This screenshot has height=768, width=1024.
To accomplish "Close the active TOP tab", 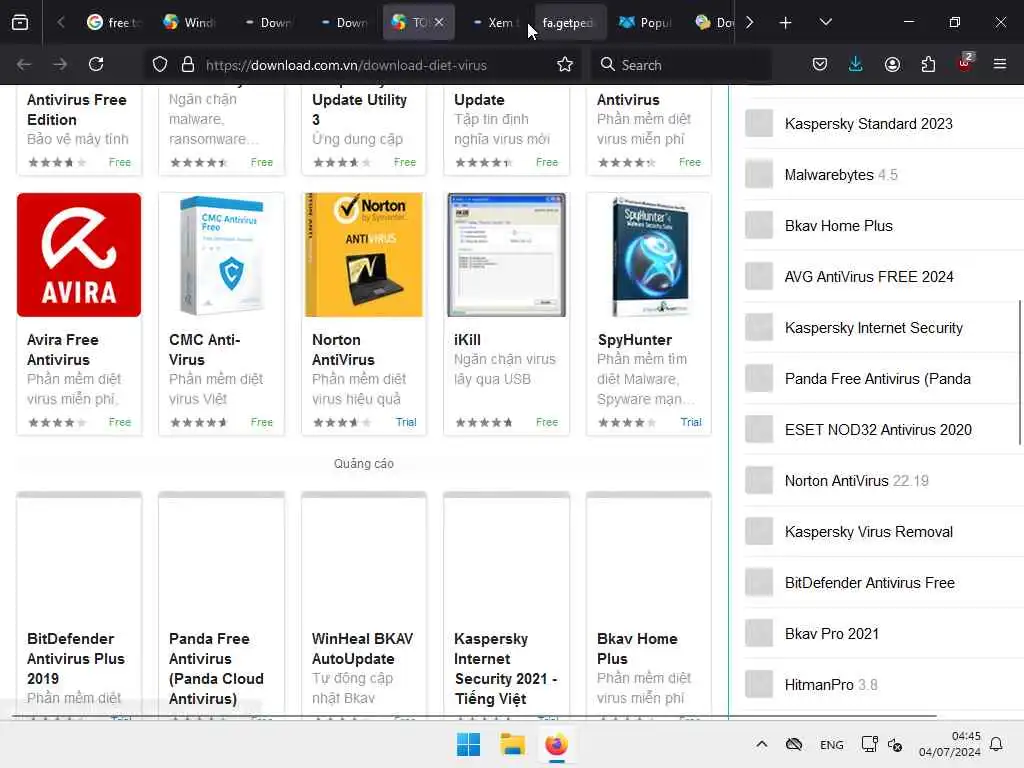I will tap(439, 22).
